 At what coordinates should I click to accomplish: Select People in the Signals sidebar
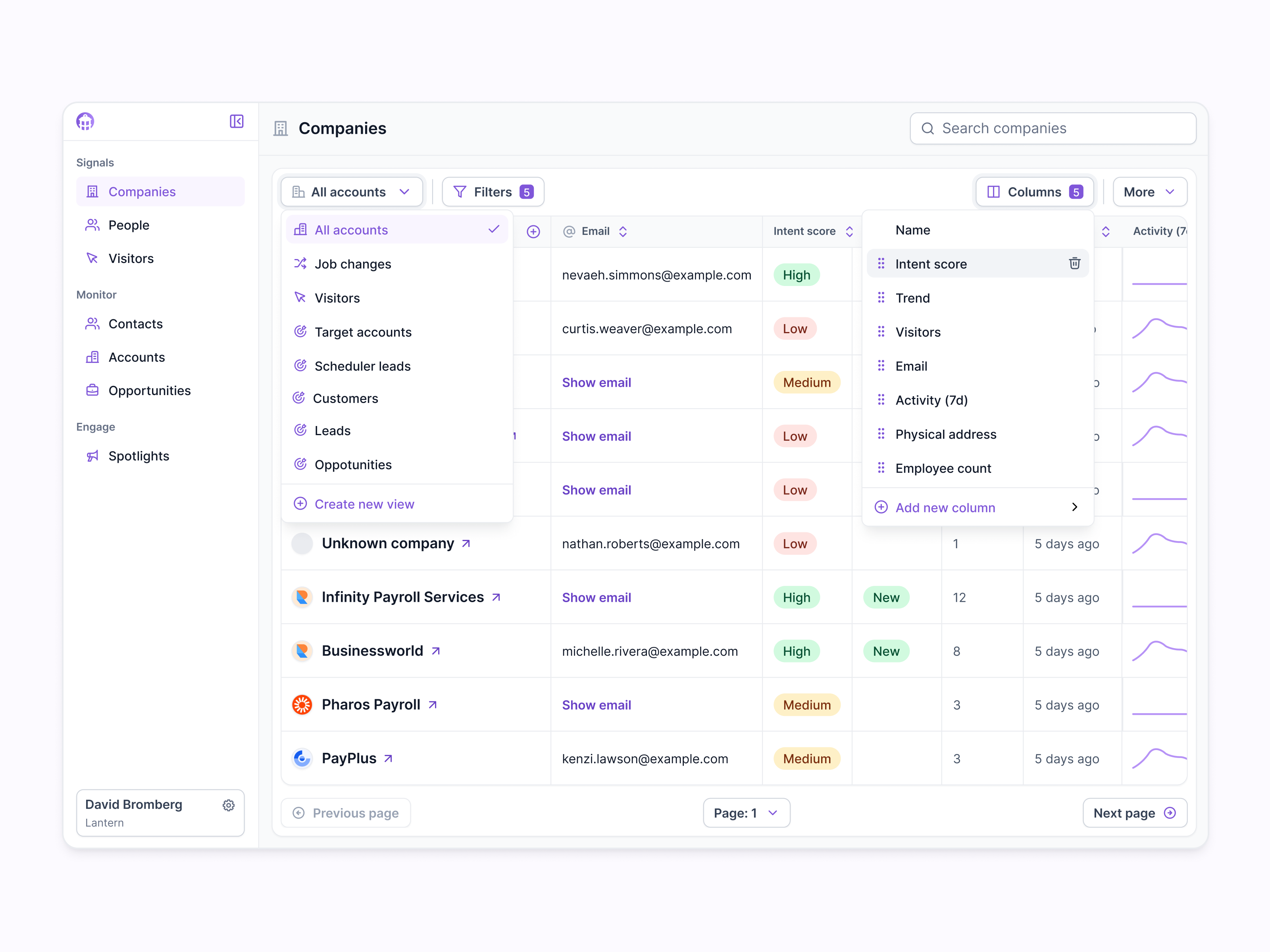point(129,225)
